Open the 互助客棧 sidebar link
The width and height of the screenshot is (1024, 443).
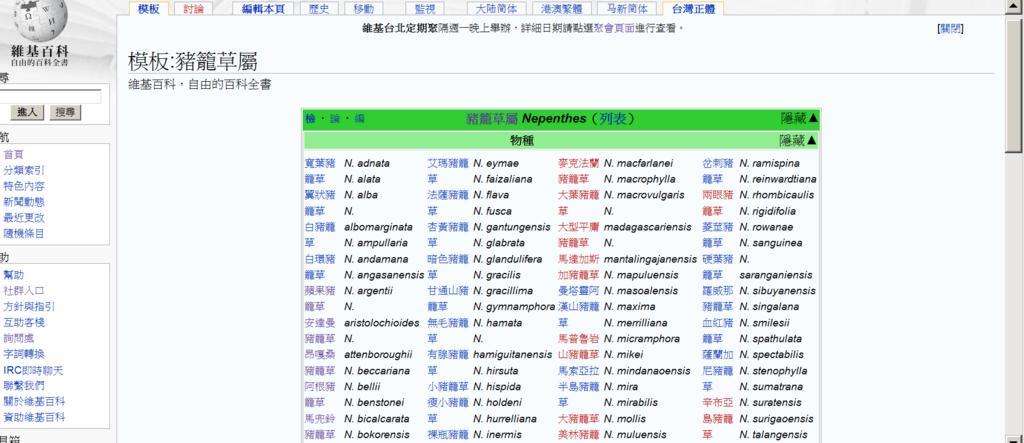[24, 323]
